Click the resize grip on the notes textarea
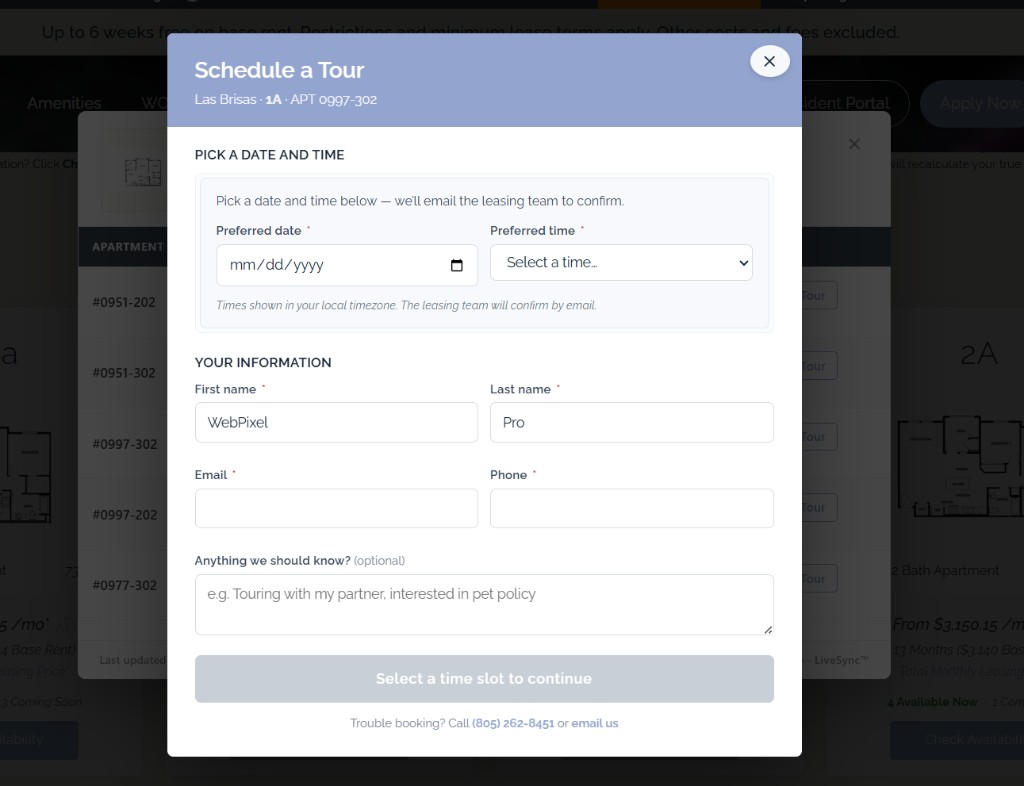 click(x=768, y=629)
